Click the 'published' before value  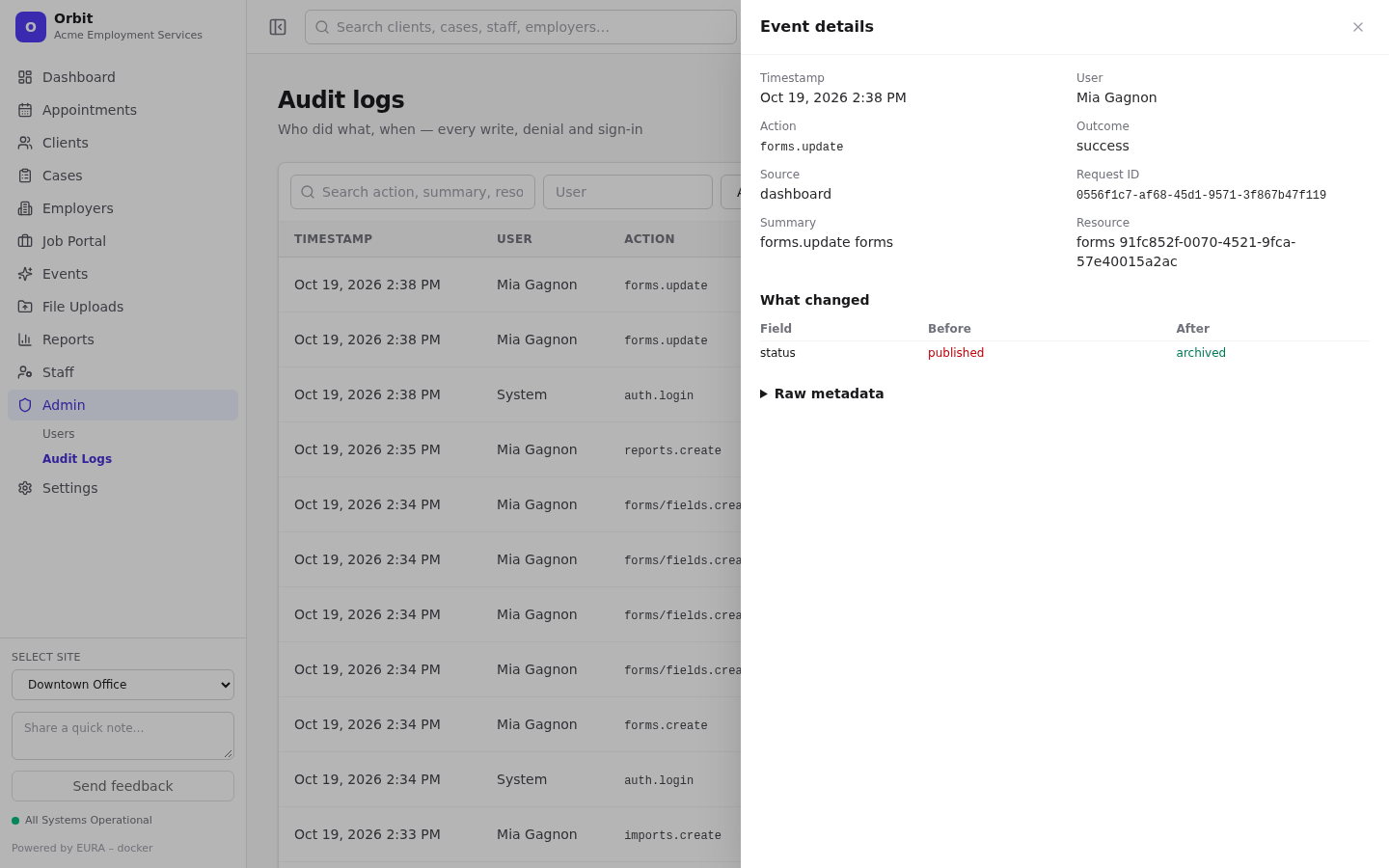(956, 353)
